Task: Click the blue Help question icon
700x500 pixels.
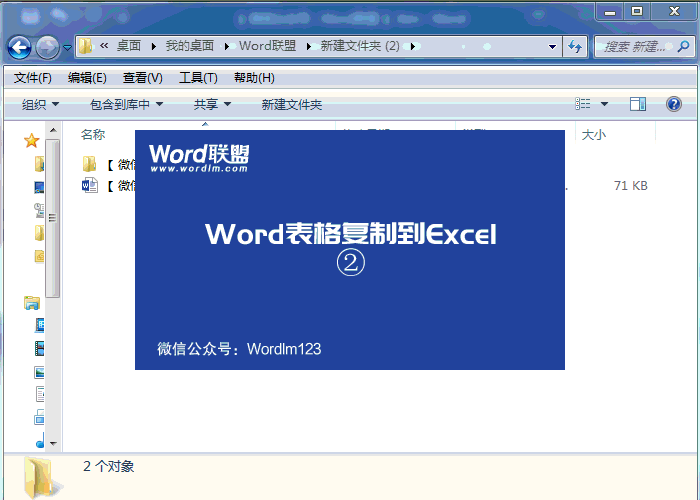Action: [674, 104]
